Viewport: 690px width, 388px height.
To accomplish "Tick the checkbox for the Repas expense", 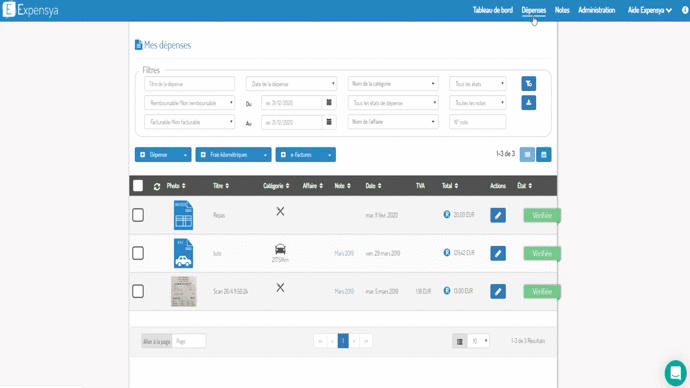I will click(138, 215).
